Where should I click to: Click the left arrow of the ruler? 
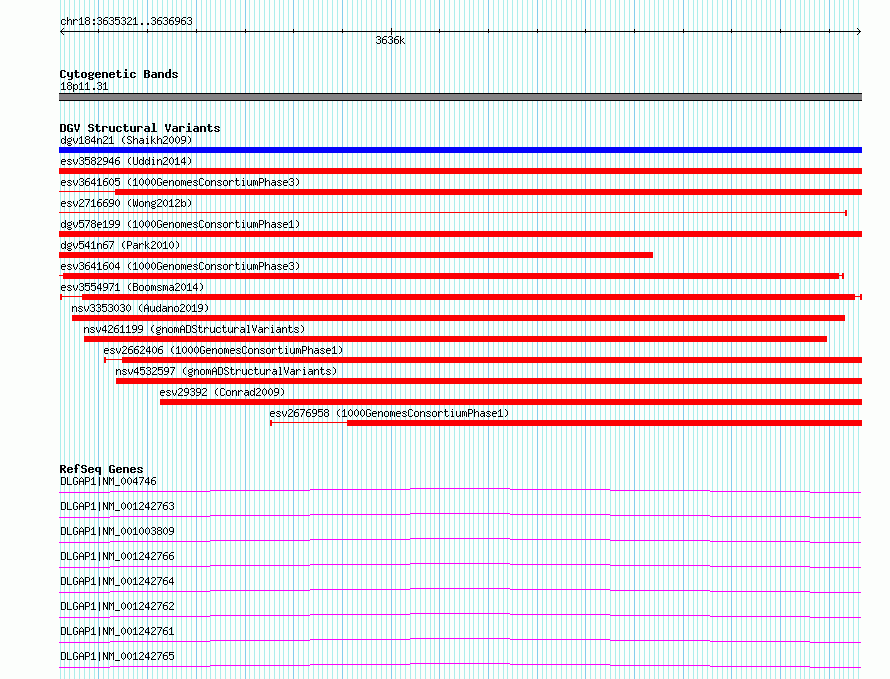click(x=62, y=32)
